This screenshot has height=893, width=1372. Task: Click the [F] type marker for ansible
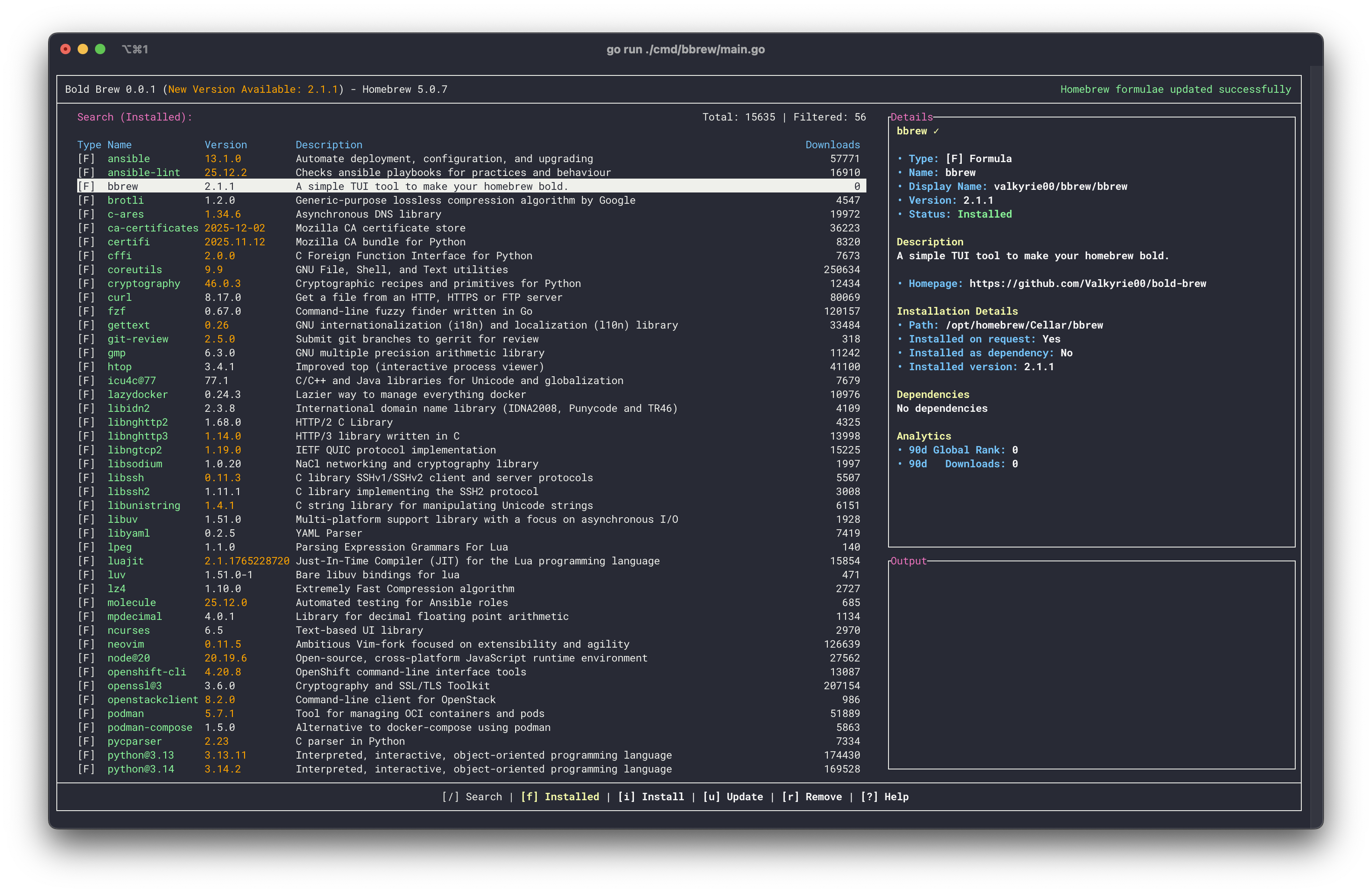(x=86, y=158)
